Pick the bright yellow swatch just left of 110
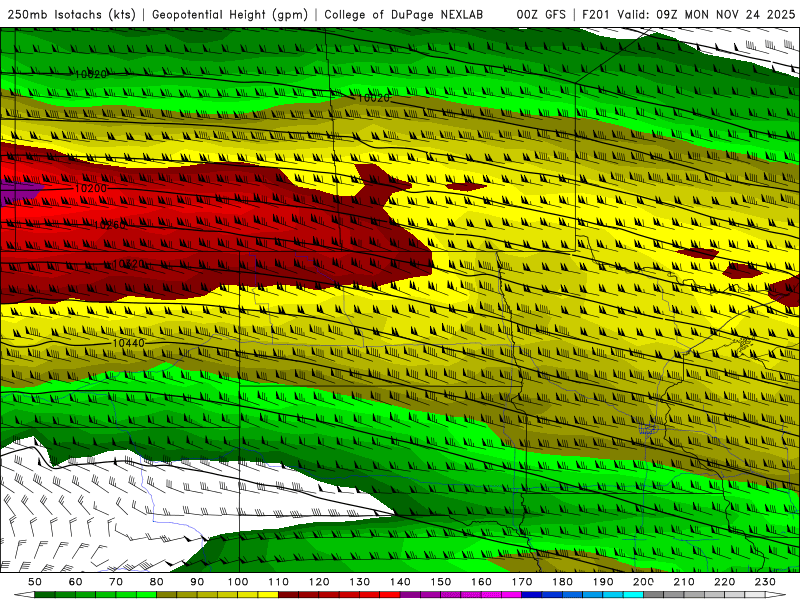Screen dimensions: 800x600 [268, 595]
